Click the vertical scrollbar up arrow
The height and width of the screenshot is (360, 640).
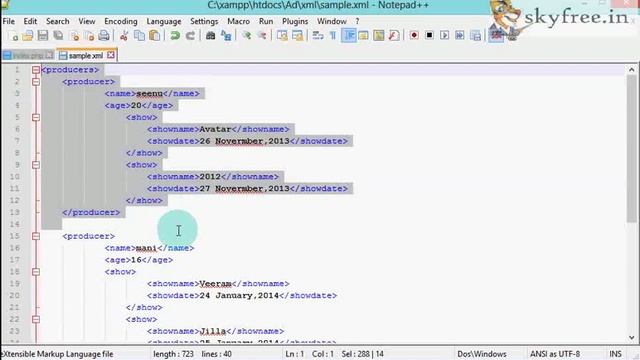632,70
